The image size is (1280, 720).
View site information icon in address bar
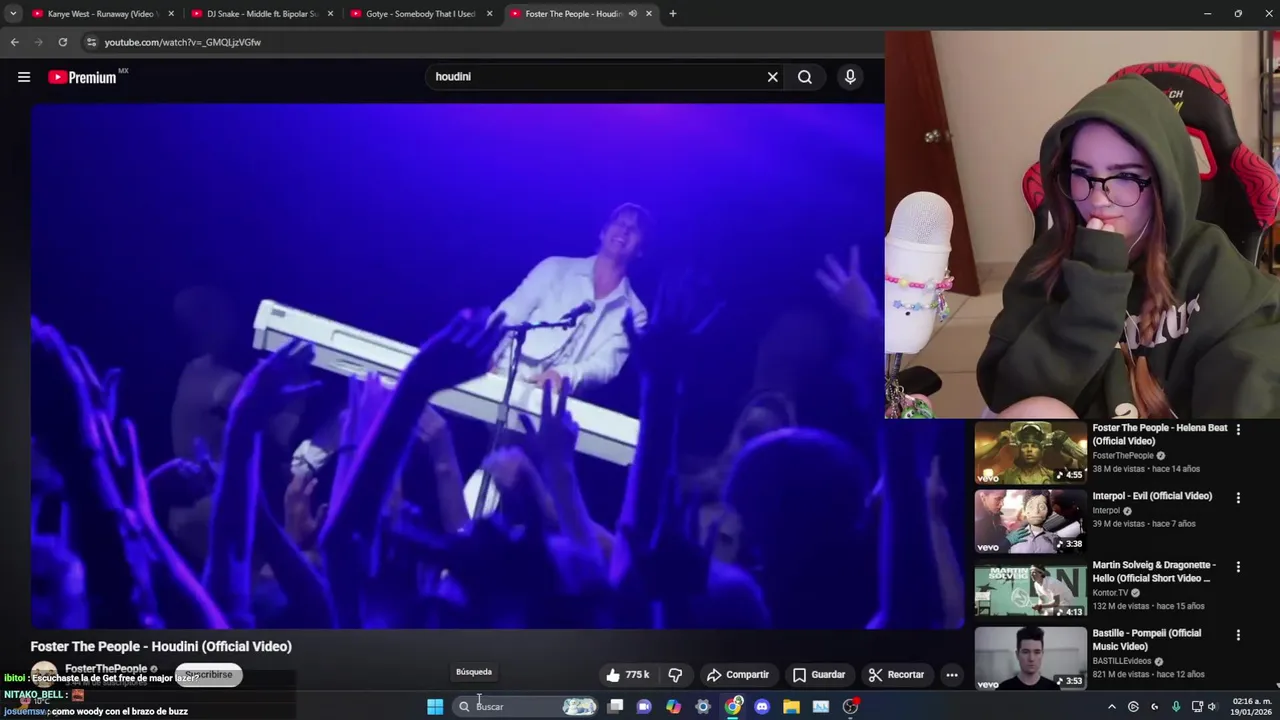pos(91,42)
